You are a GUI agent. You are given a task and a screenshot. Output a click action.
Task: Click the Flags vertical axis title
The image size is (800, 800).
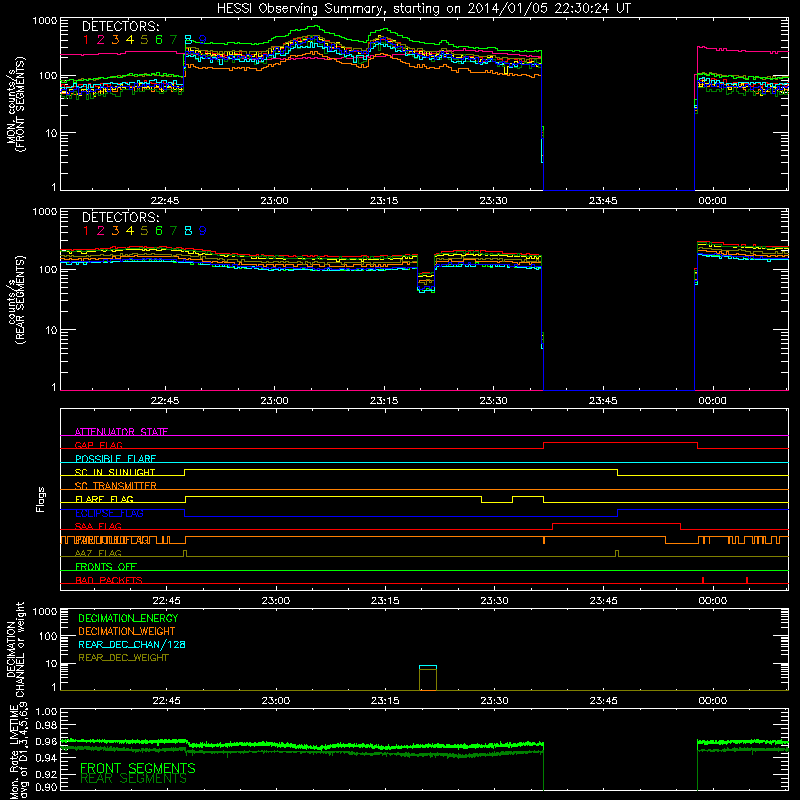pyautogui.click(x=40, y=499)
